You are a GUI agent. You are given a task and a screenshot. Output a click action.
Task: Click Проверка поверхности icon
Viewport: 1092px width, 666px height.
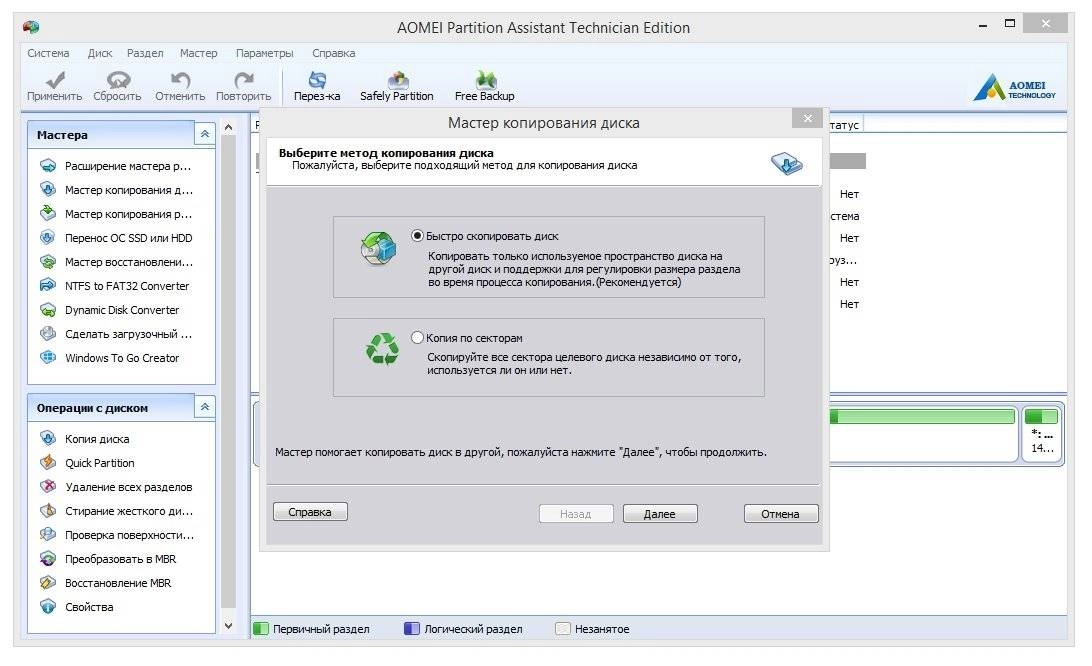pos(48,534)
